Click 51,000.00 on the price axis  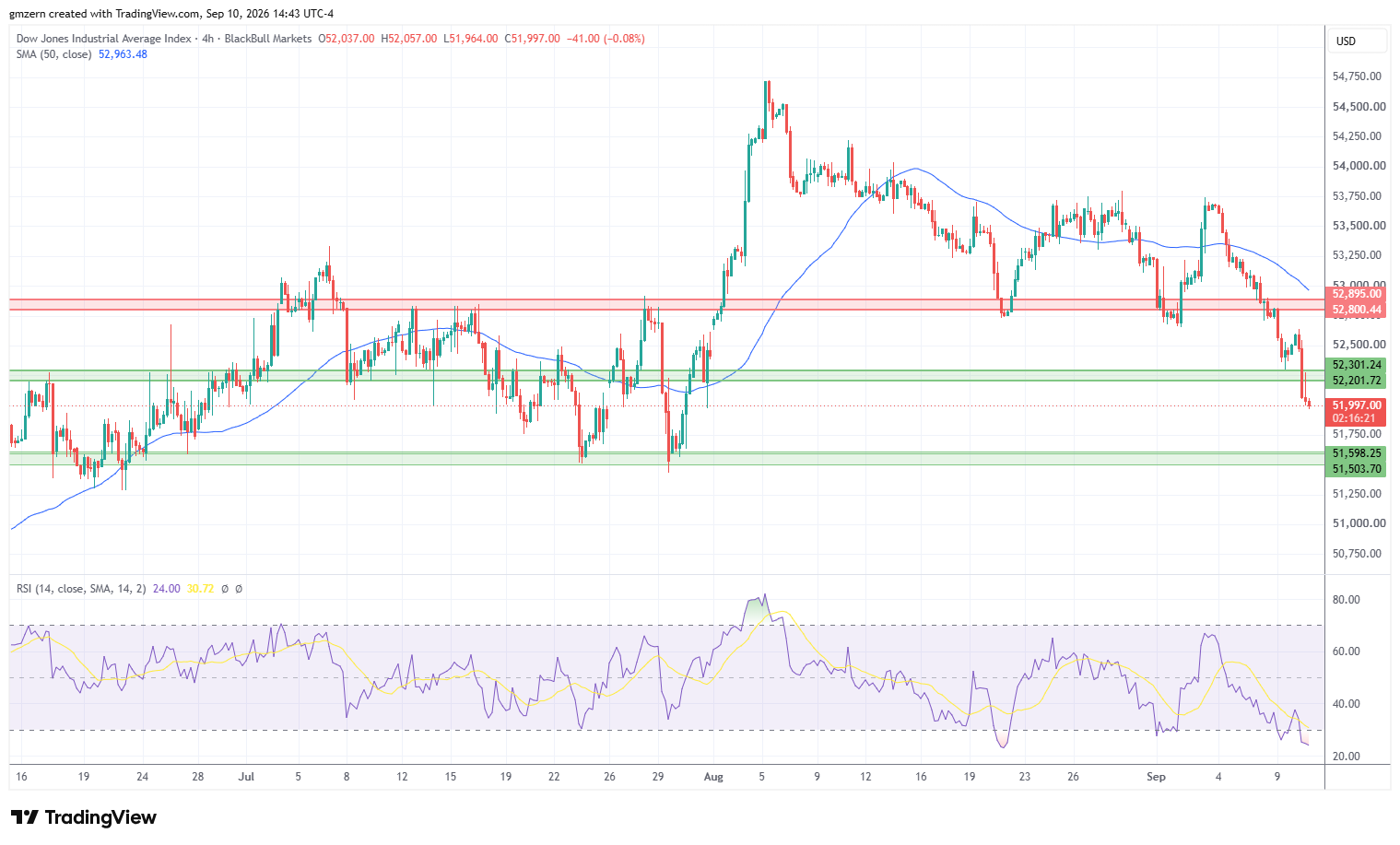(1359, 523)
